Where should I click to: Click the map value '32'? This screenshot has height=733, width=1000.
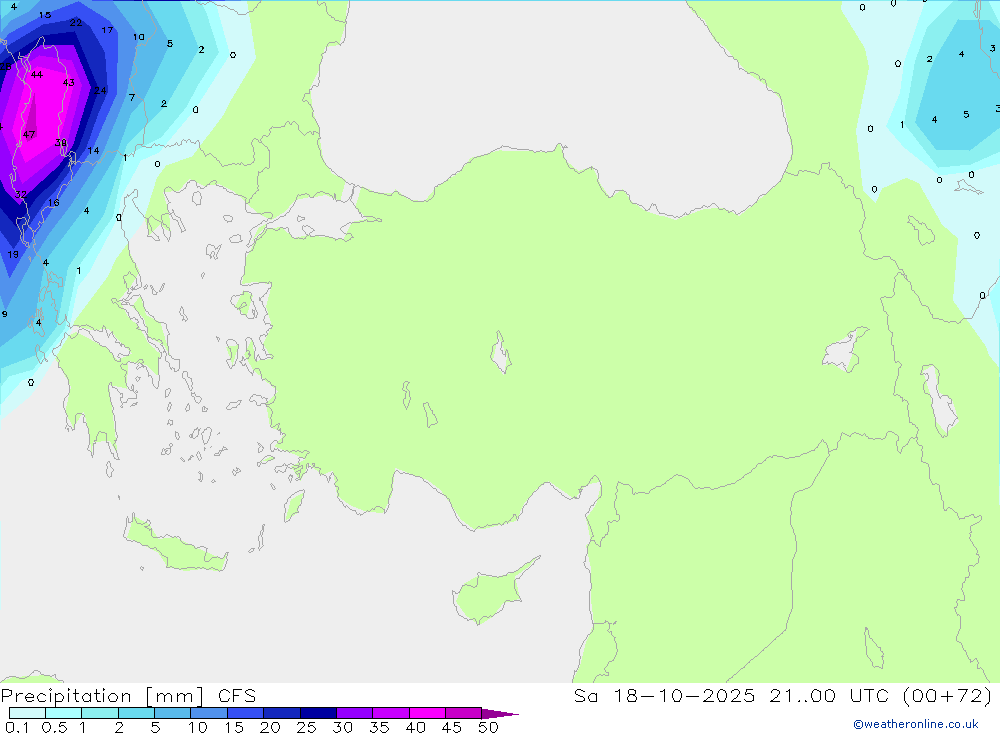click(x=21, y=195)
